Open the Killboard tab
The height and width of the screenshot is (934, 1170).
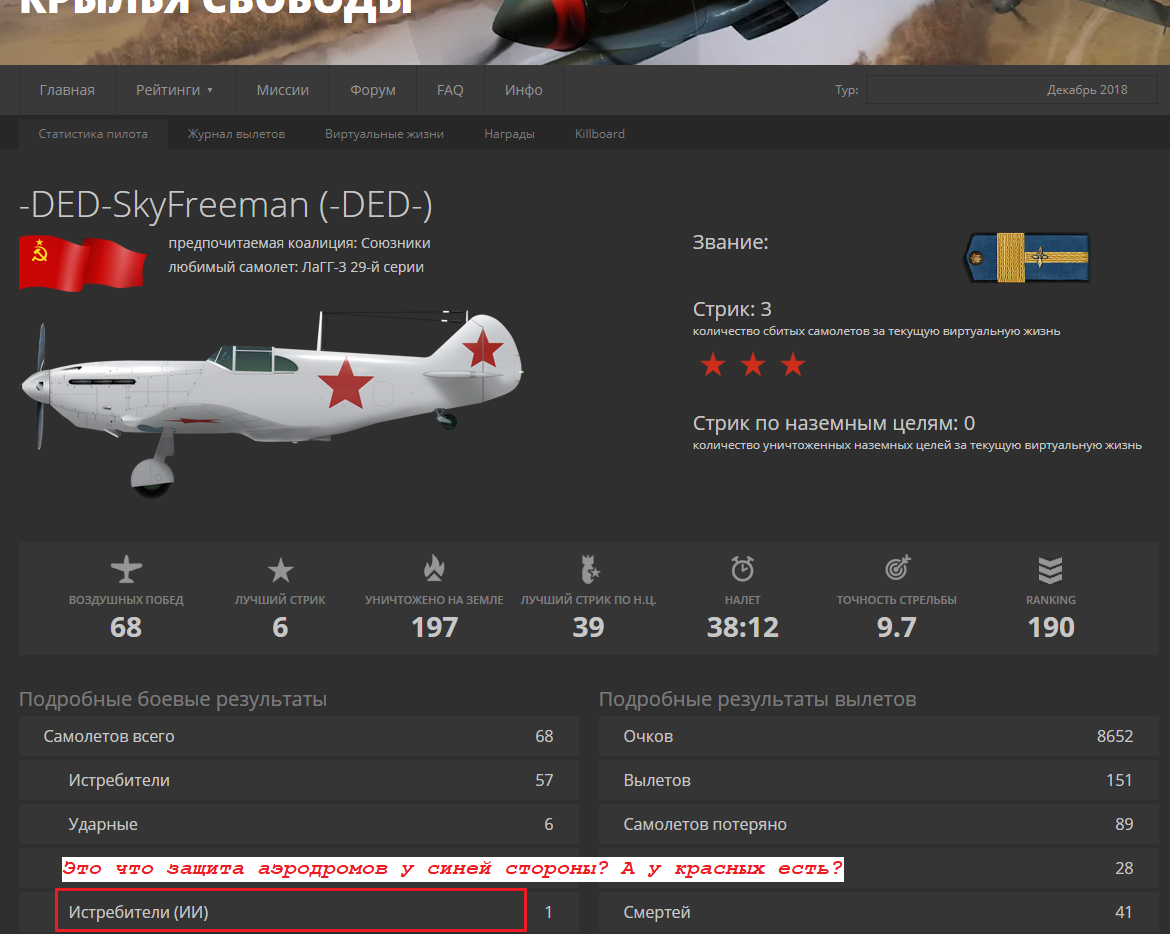coord(600,134)
